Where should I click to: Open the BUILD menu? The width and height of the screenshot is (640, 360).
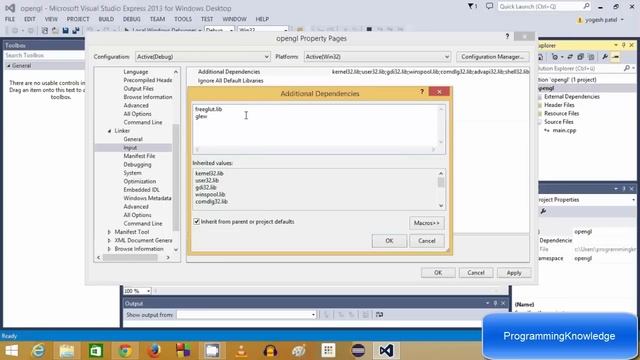pos(106,19)
